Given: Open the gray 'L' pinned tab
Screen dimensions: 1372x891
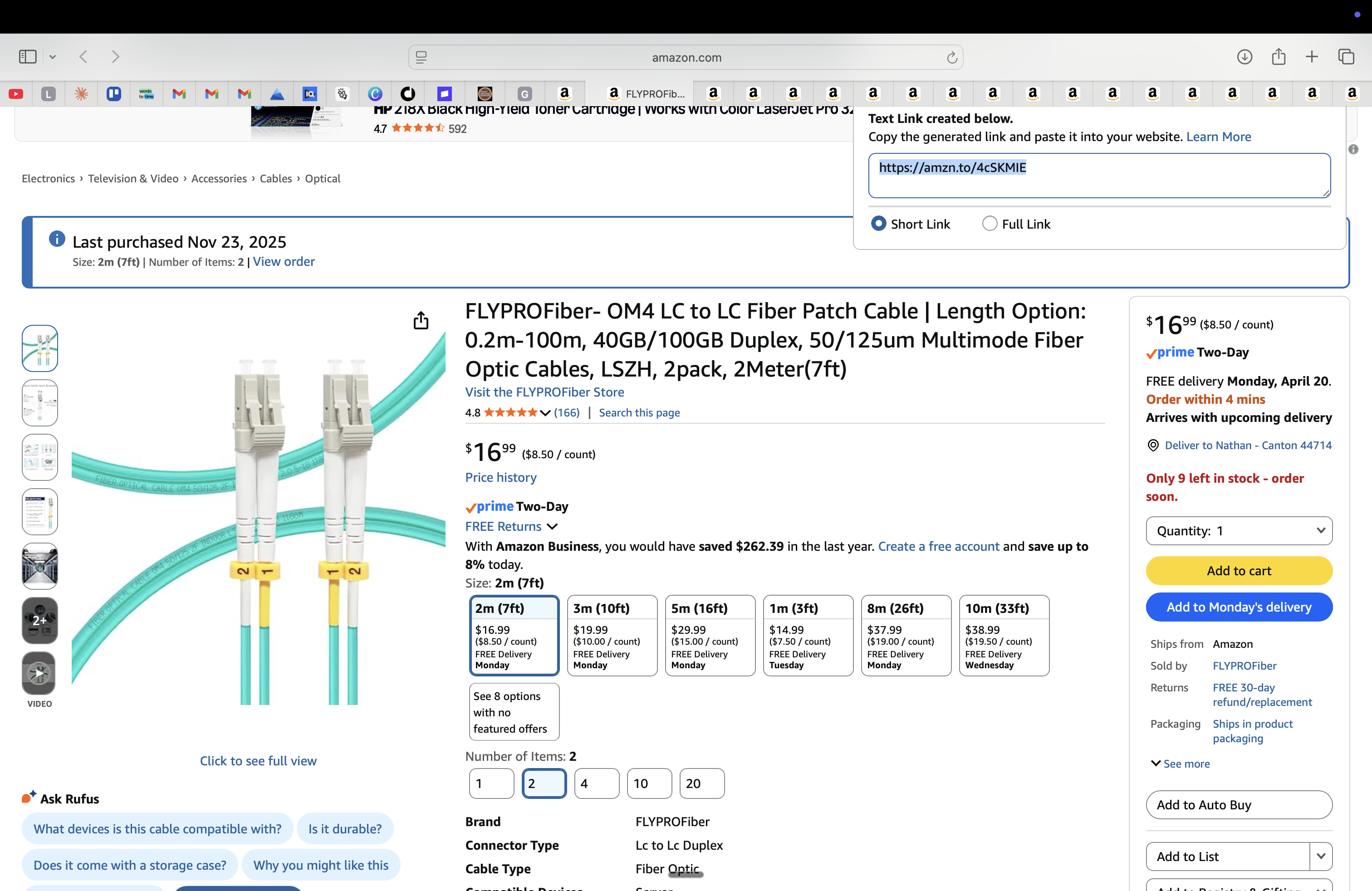Looking at the screenshot, I should (x=49, y=93).
